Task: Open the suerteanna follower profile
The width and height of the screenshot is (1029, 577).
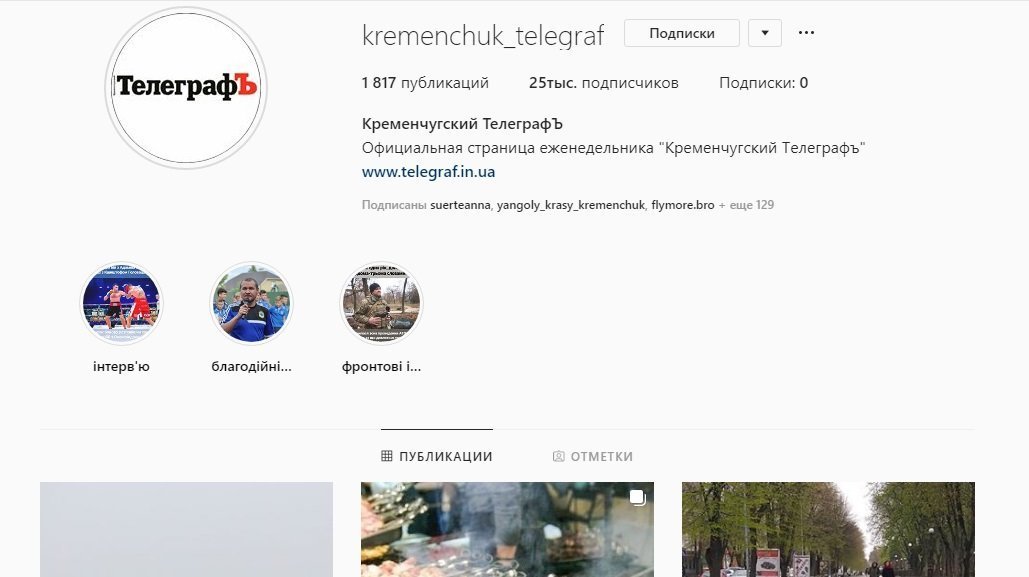Action: pos(460,205)
